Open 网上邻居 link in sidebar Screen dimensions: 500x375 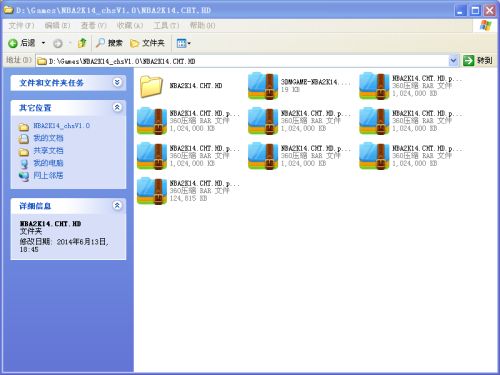[48, 175]
